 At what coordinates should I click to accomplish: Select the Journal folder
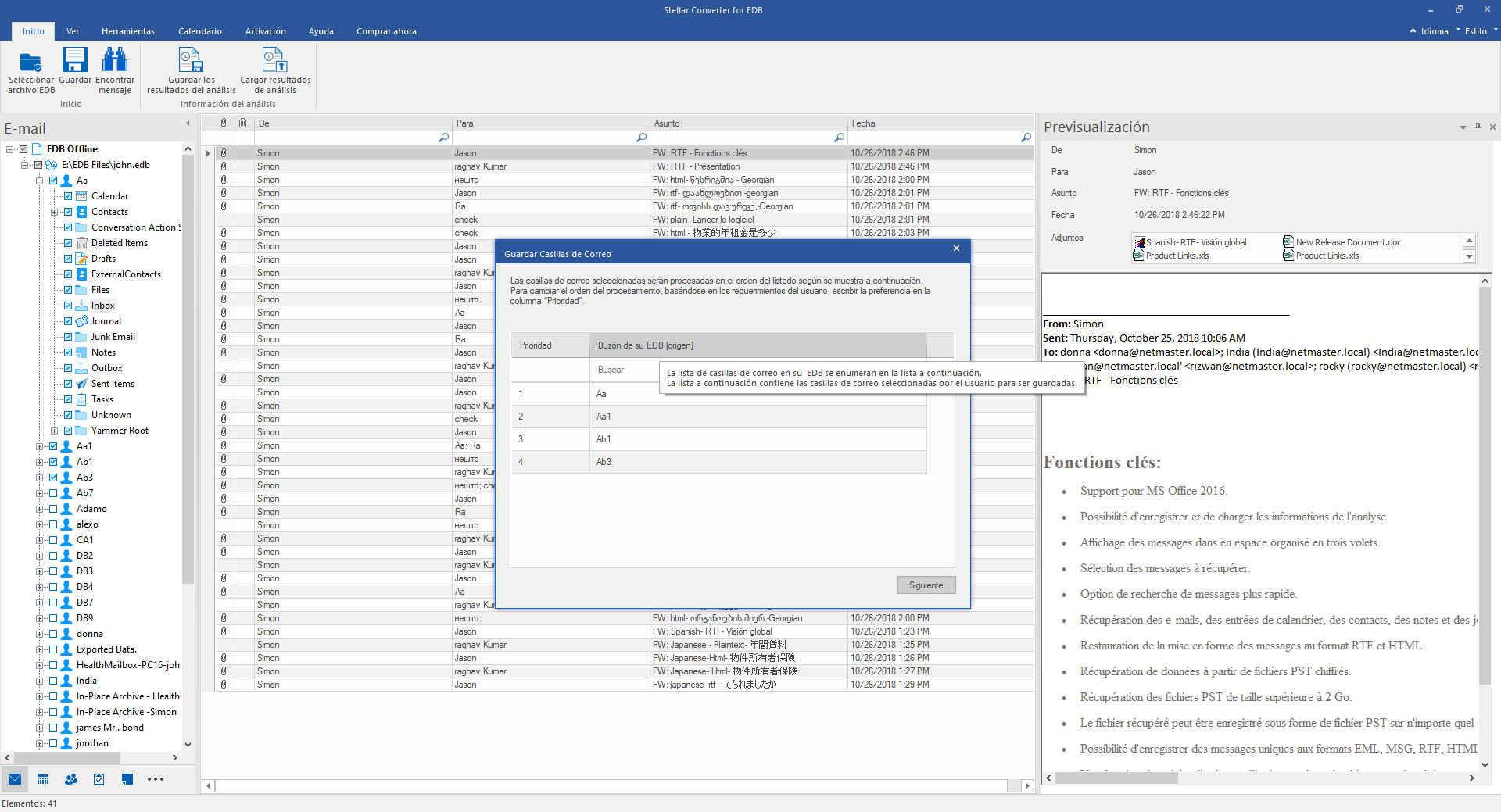pos(106,321)
